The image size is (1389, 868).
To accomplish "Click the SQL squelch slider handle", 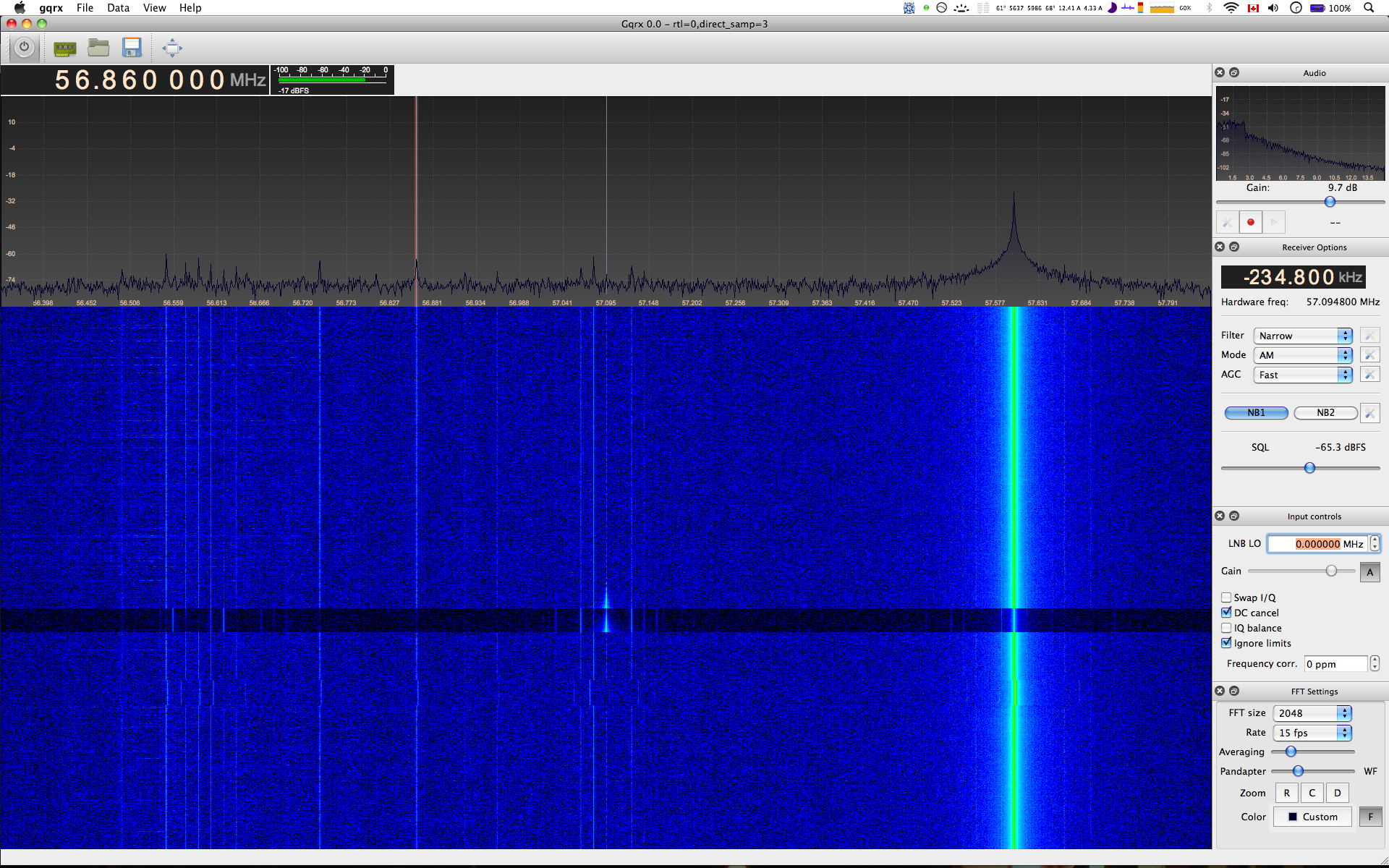I will click(1309, 468).
